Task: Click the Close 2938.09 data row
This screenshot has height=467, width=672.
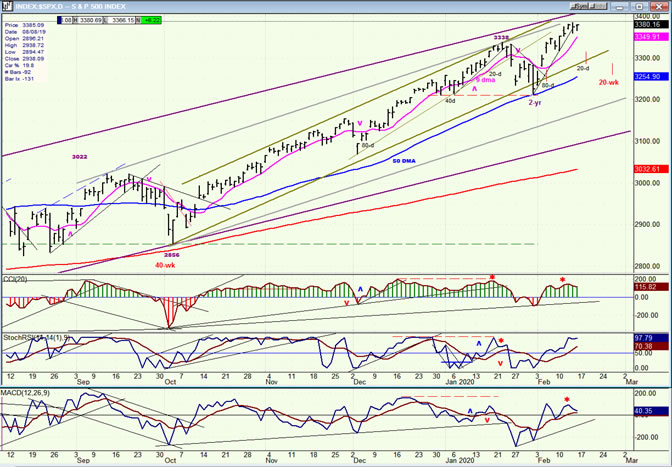Action: coord(24,59)
